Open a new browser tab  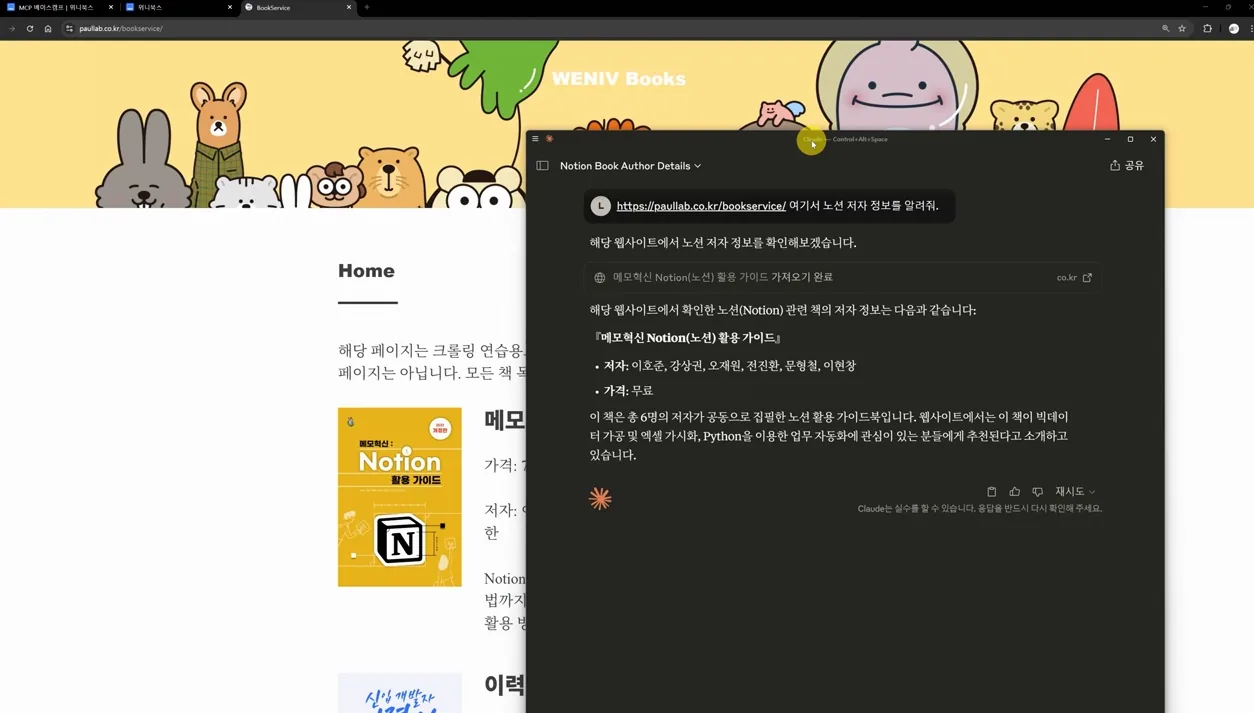[367, 7]
